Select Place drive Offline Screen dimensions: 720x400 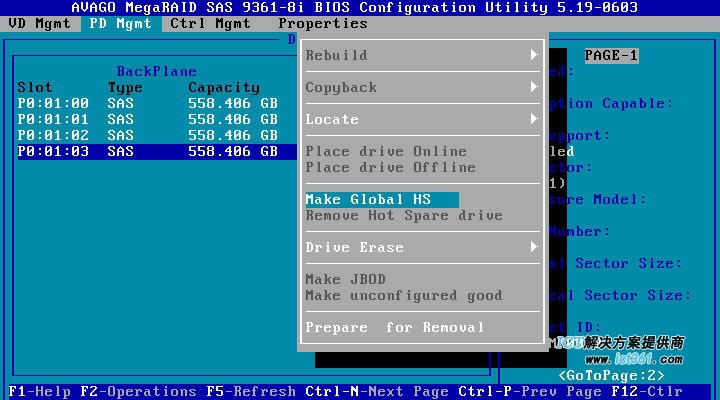pyautogui.click(x=391, y=168)
